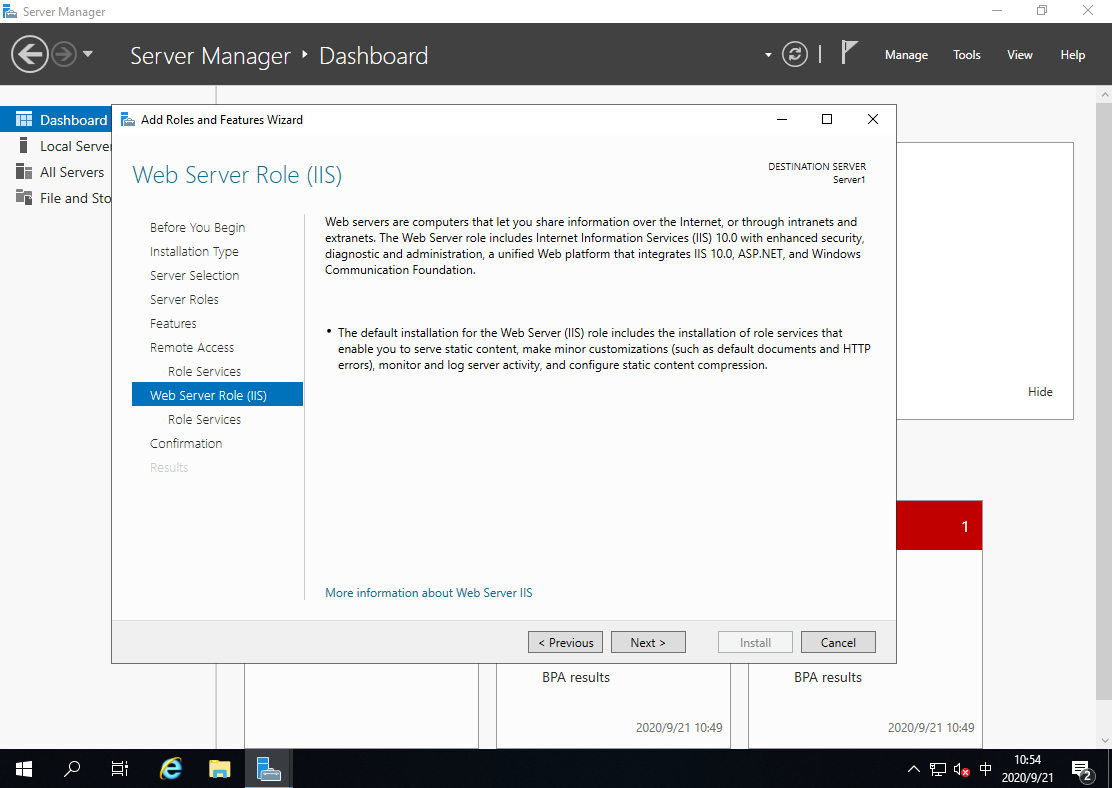
Task: Click the wizard title bar icon
Action: 128,119
